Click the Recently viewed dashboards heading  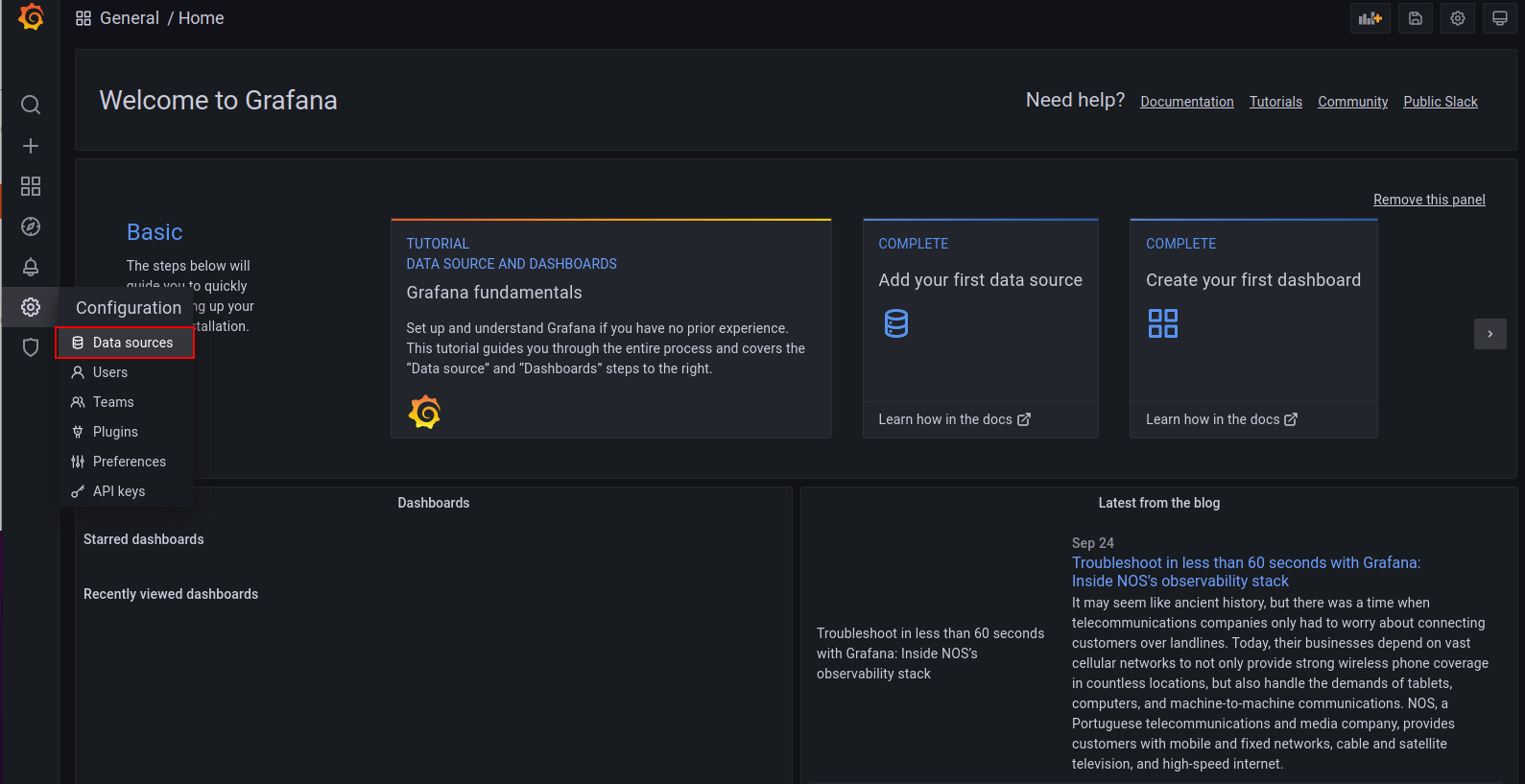click(171, 594)
